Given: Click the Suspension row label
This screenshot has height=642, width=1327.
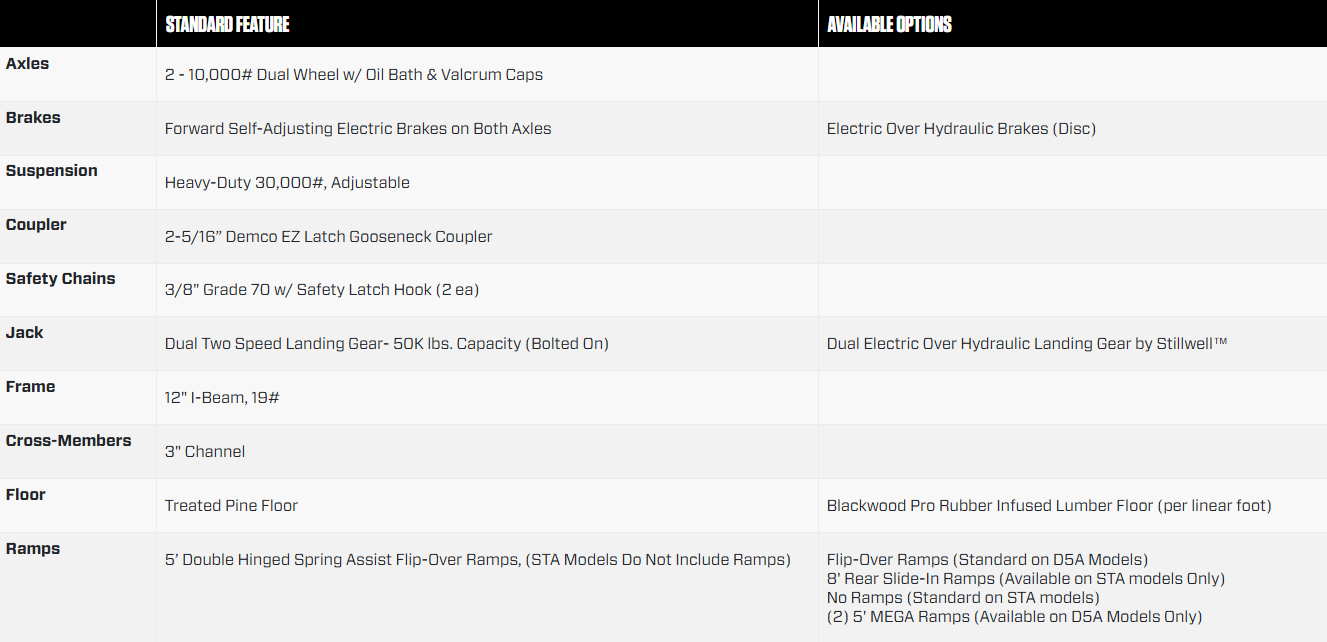Looking at the screenshot, I should [51, 171].
